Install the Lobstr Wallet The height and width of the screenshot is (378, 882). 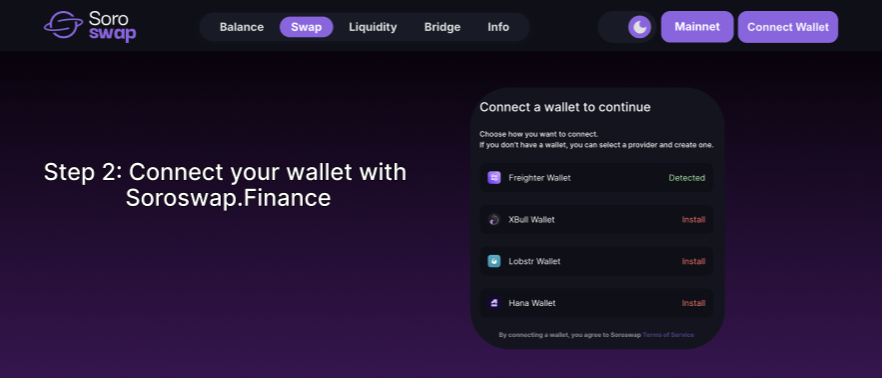click(694, 261)
